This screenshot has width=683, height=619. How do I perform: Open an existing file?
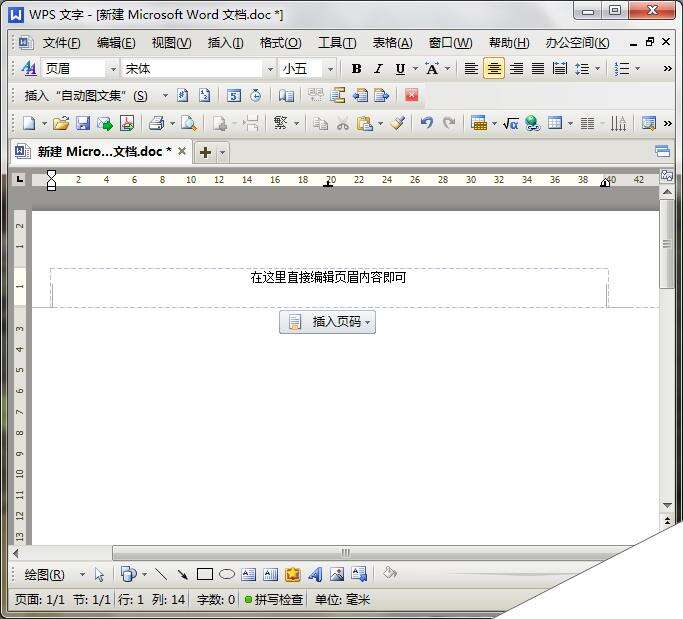(61, 124)
